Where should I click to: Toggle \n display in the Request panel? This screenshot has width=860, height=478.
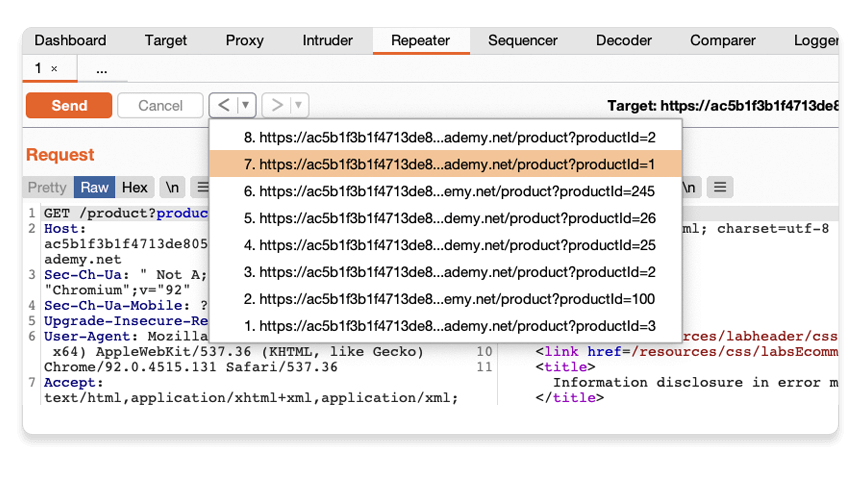point(173,187)
